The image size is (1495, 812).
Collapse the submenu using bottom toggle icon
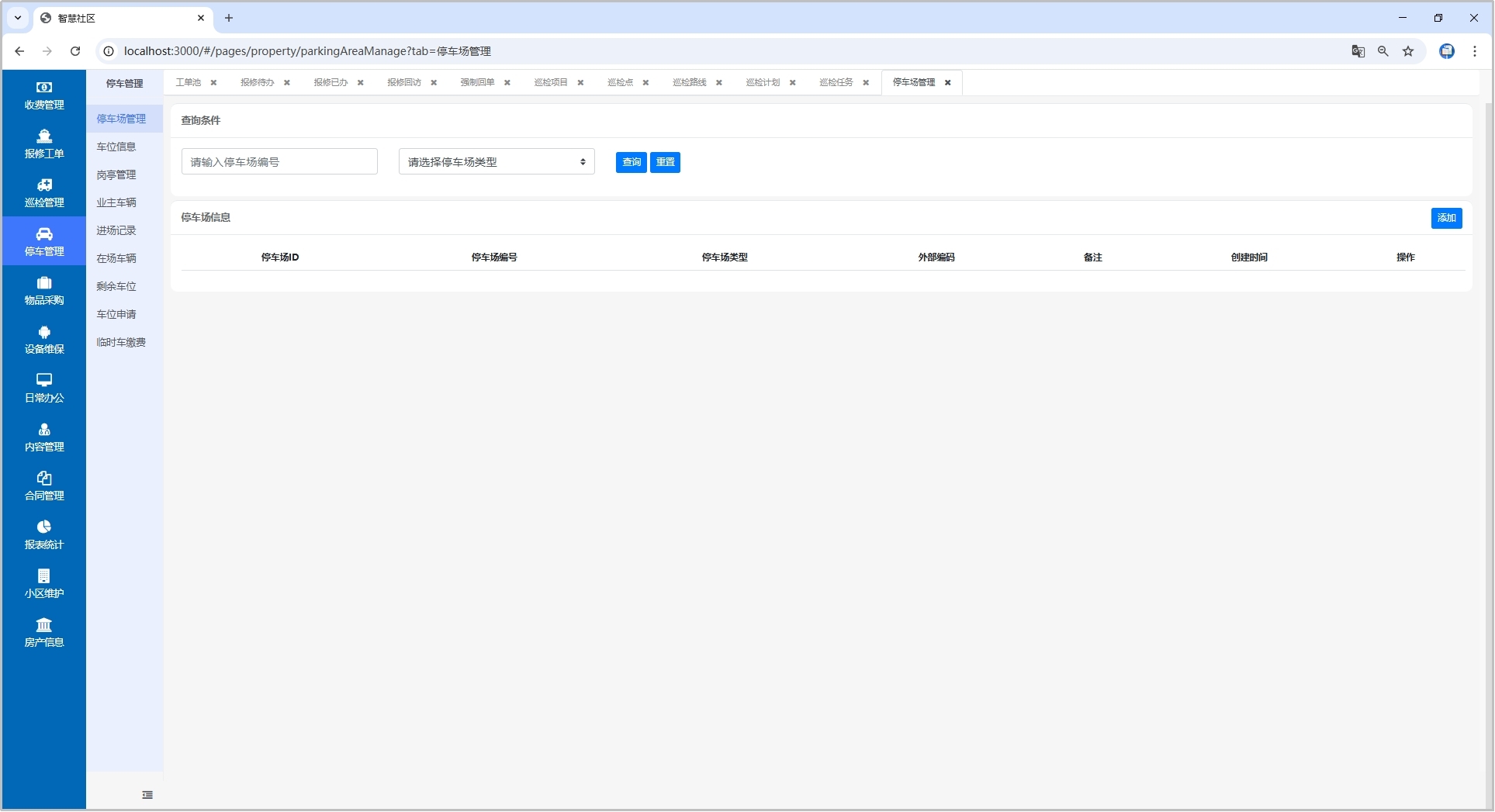147,795
